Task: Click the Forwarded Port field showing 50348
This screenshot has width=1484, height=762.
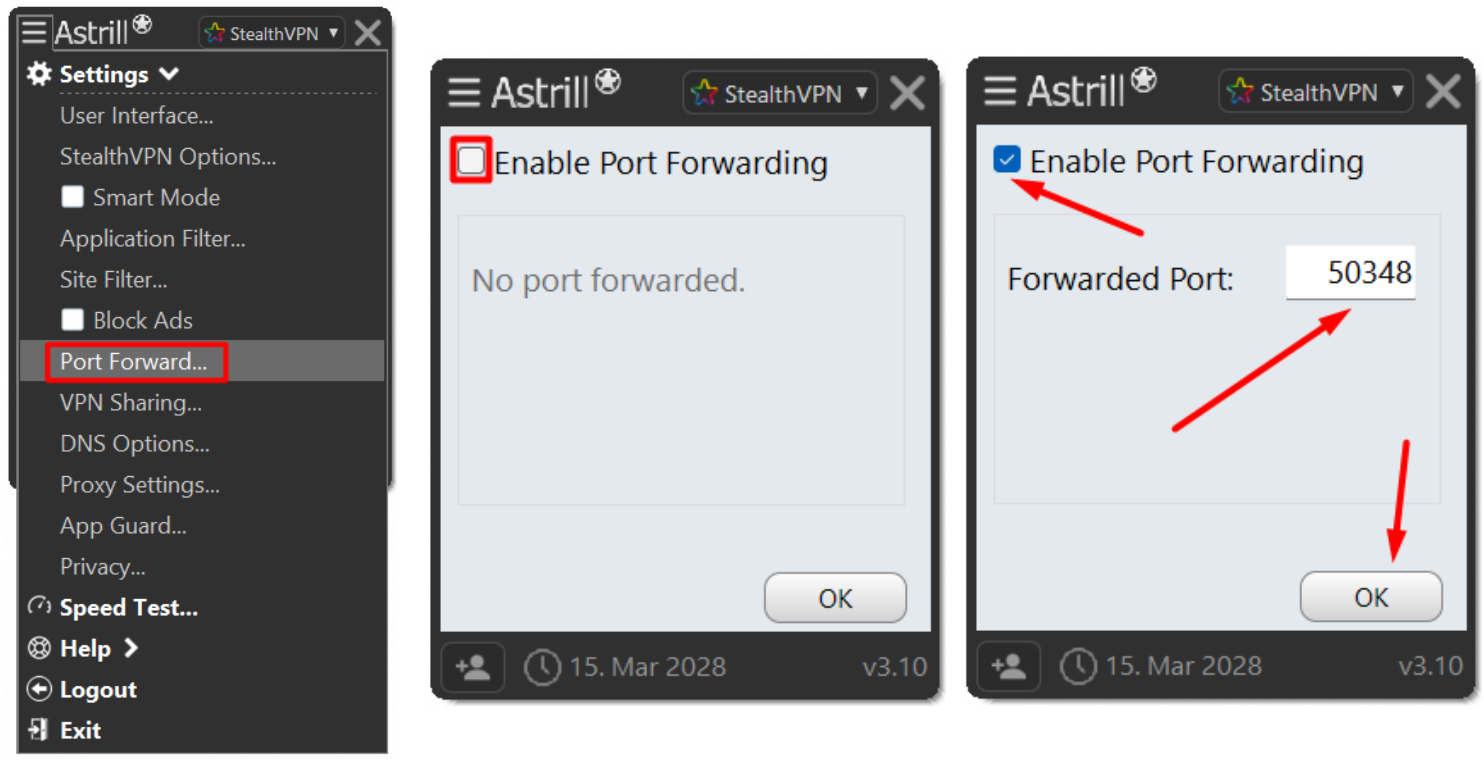Action: tap(1350, 273)
